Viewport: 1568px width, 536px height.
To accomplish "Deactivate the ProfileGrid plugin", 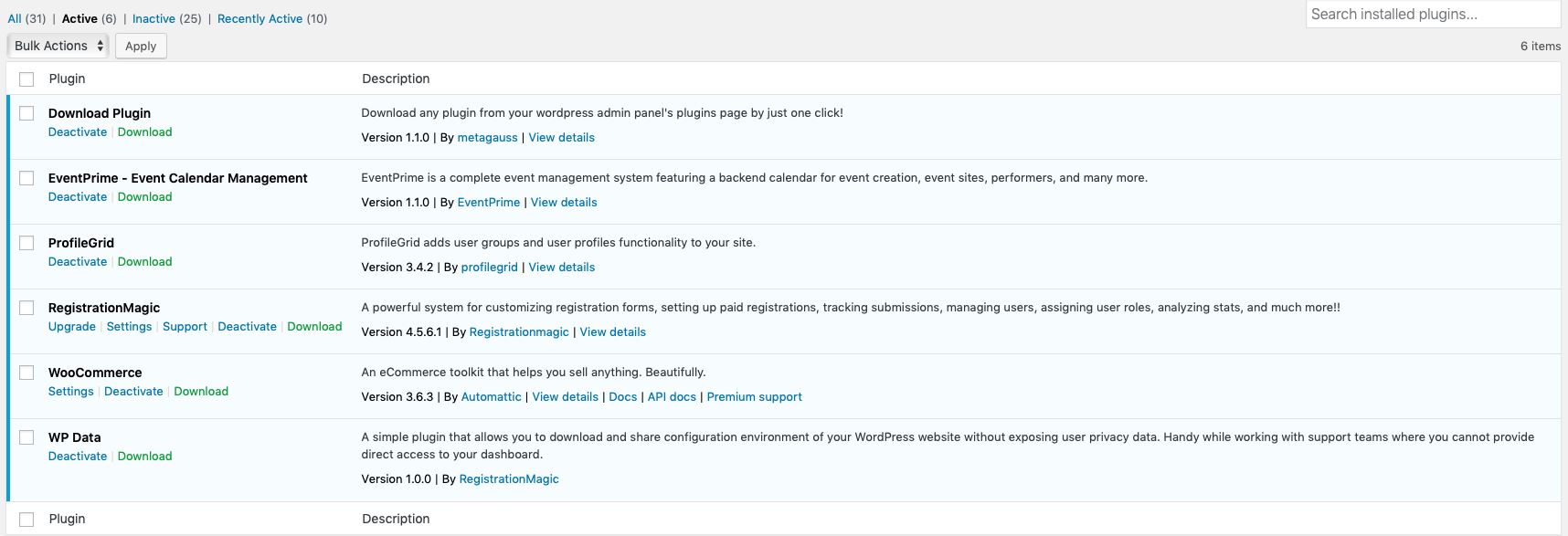I will tap(78, 261).
